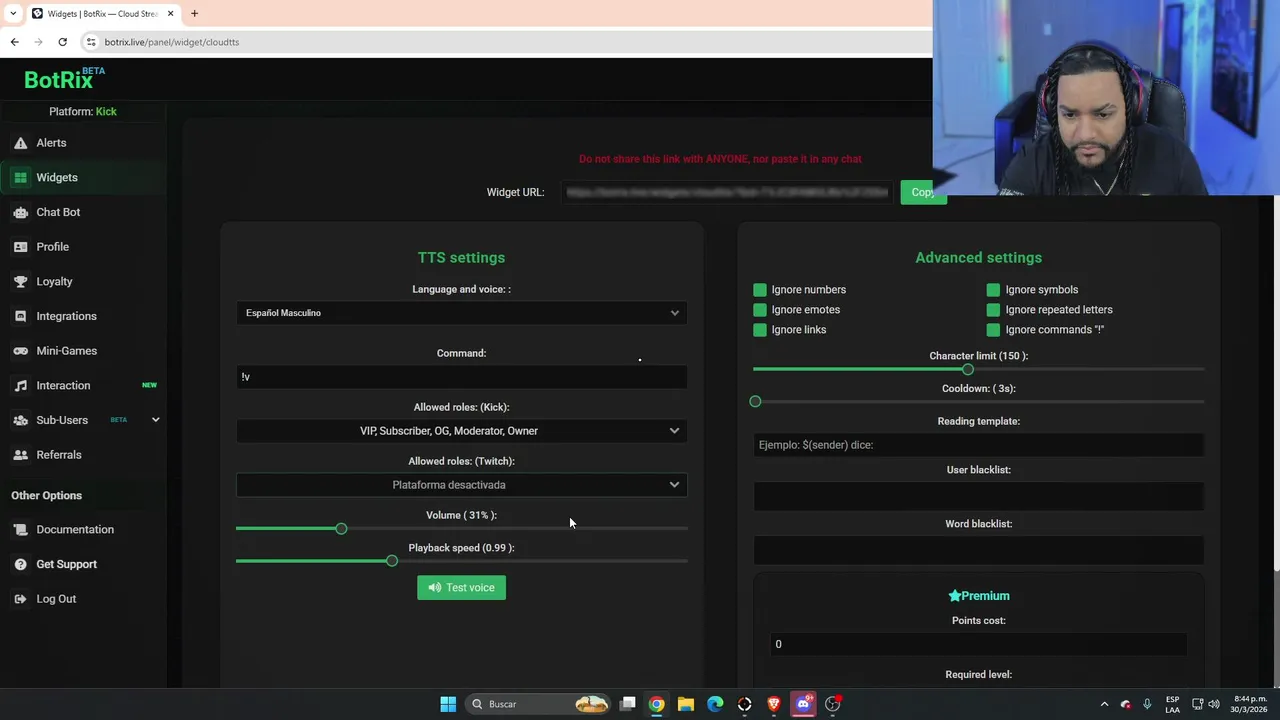Expand the Sub-Users chevron
This screenshot has width=1280, height=720.
(155, 420)
